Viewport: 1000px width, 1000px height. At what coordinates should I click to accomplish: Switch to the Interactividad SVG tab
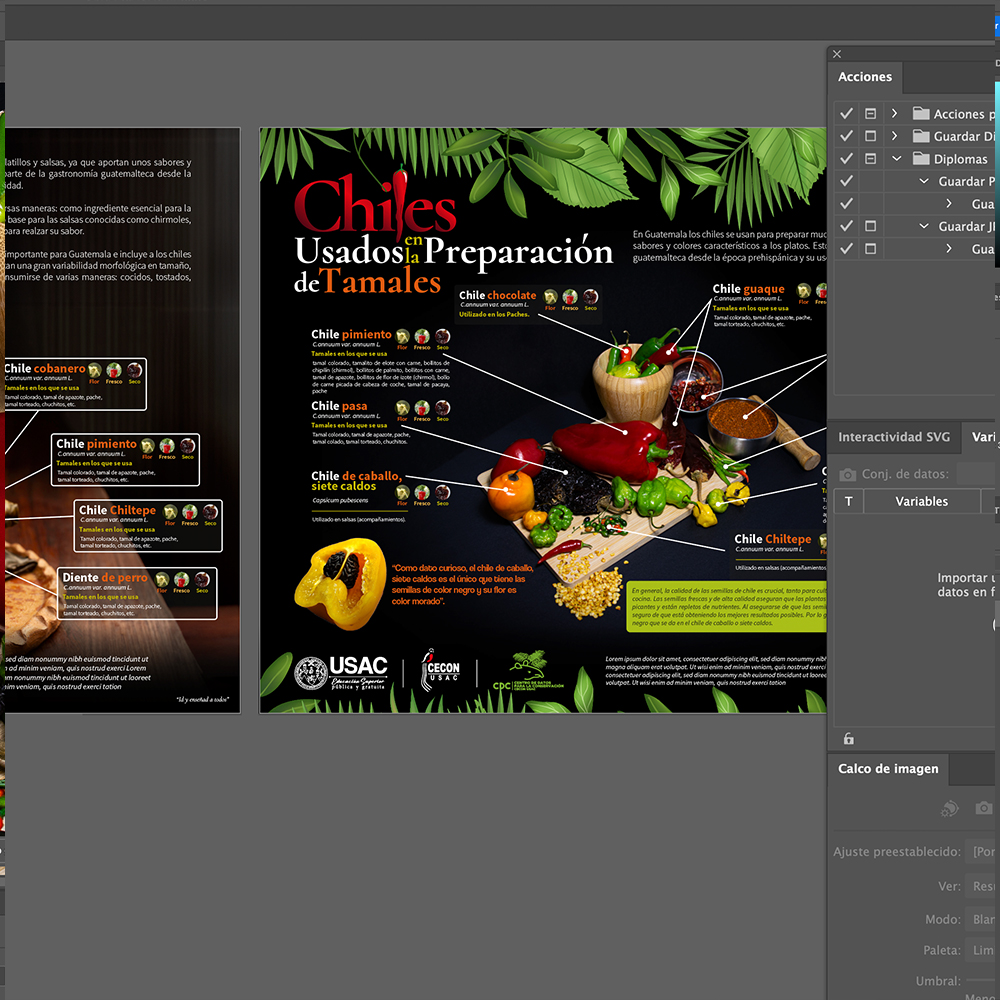click(x=893, y=437)
